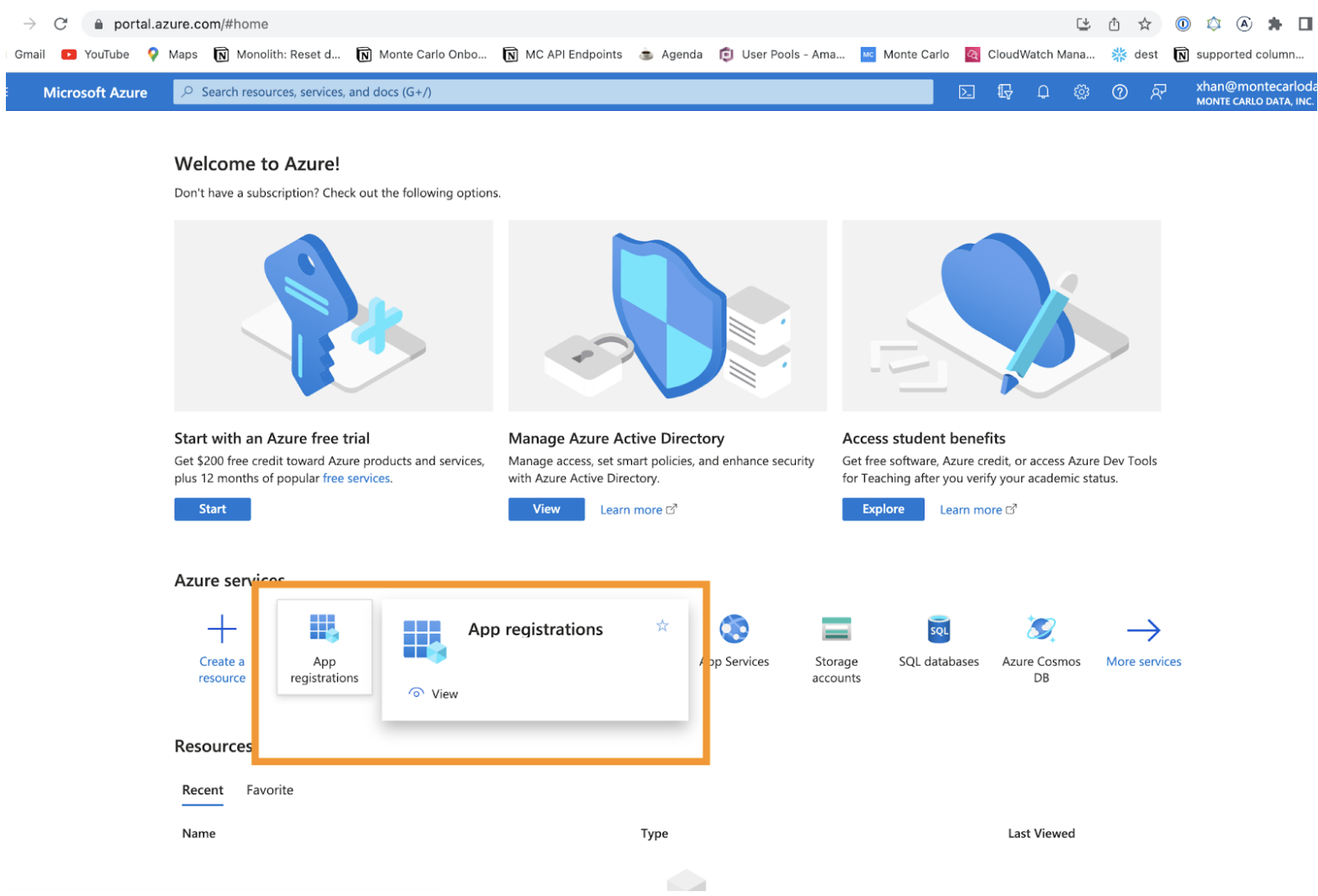Open the YouTube bookmark
The height and width of the screenshot is (896, 1318).
(x=96, y=54)
